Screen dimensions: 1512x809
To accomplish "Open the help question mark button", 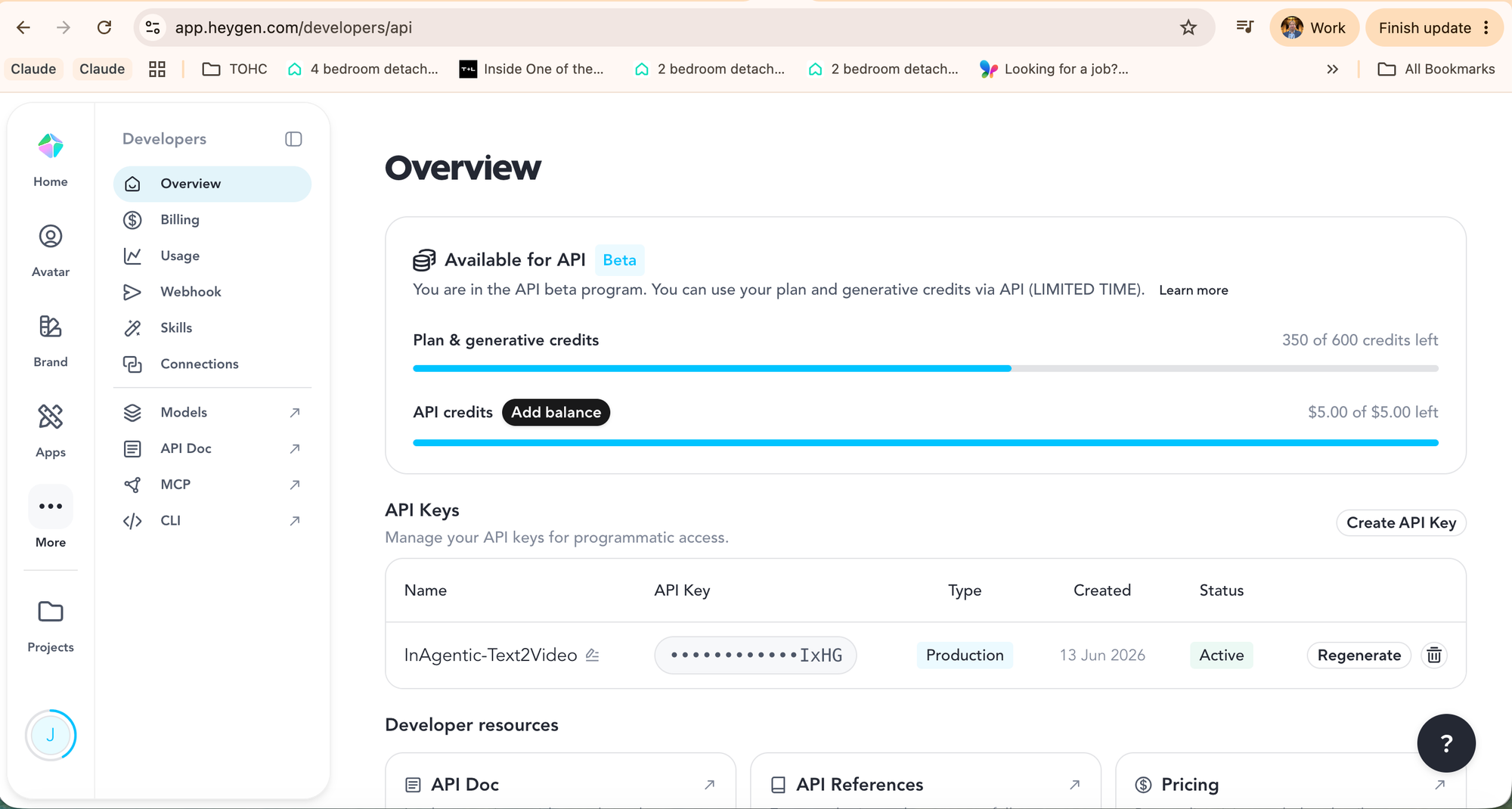I will tap(1446, 742).
